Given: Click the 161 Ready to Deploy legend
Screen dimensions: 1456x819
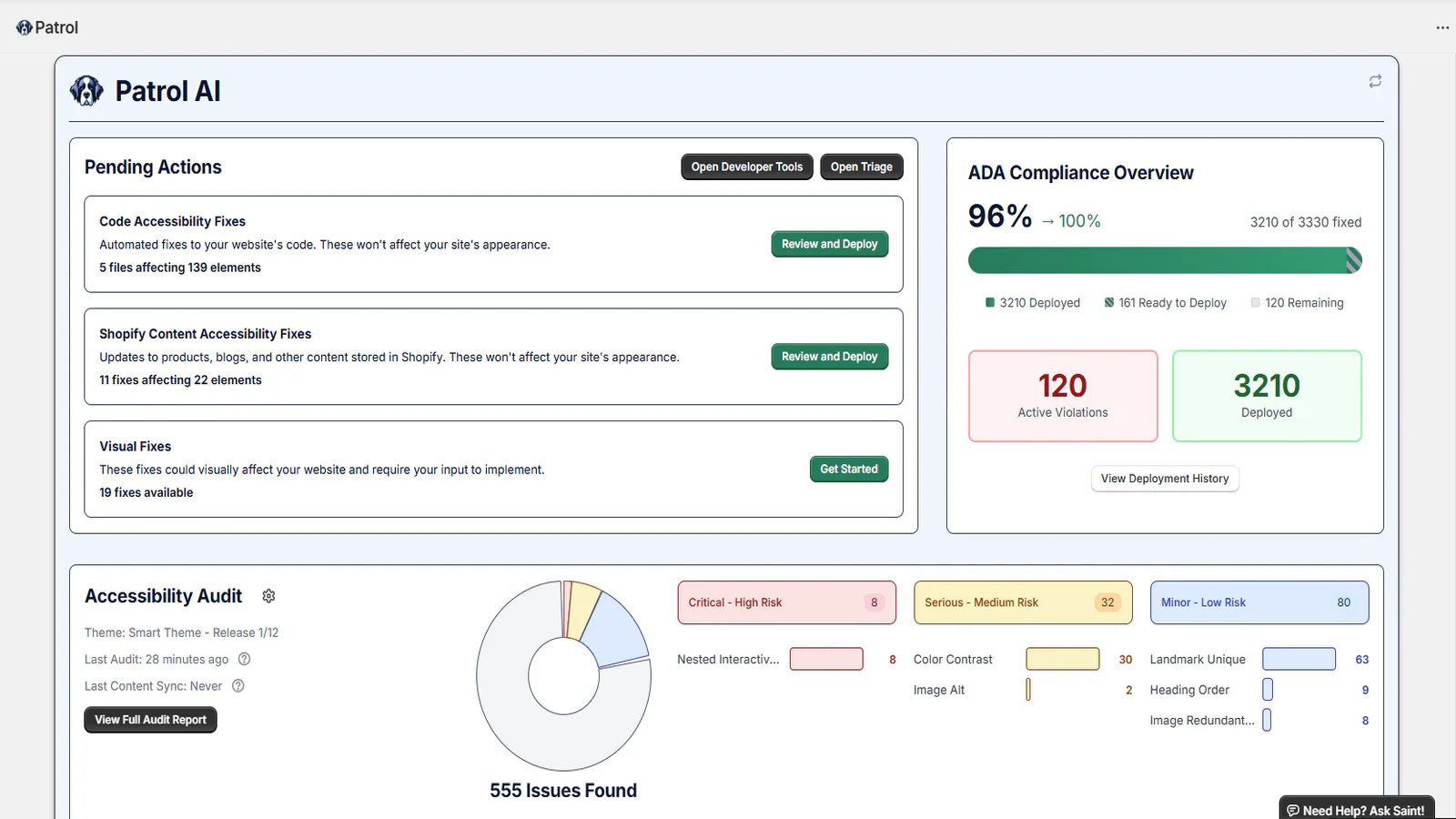Looking at the screenshot, I should [x=1166, y=303].
